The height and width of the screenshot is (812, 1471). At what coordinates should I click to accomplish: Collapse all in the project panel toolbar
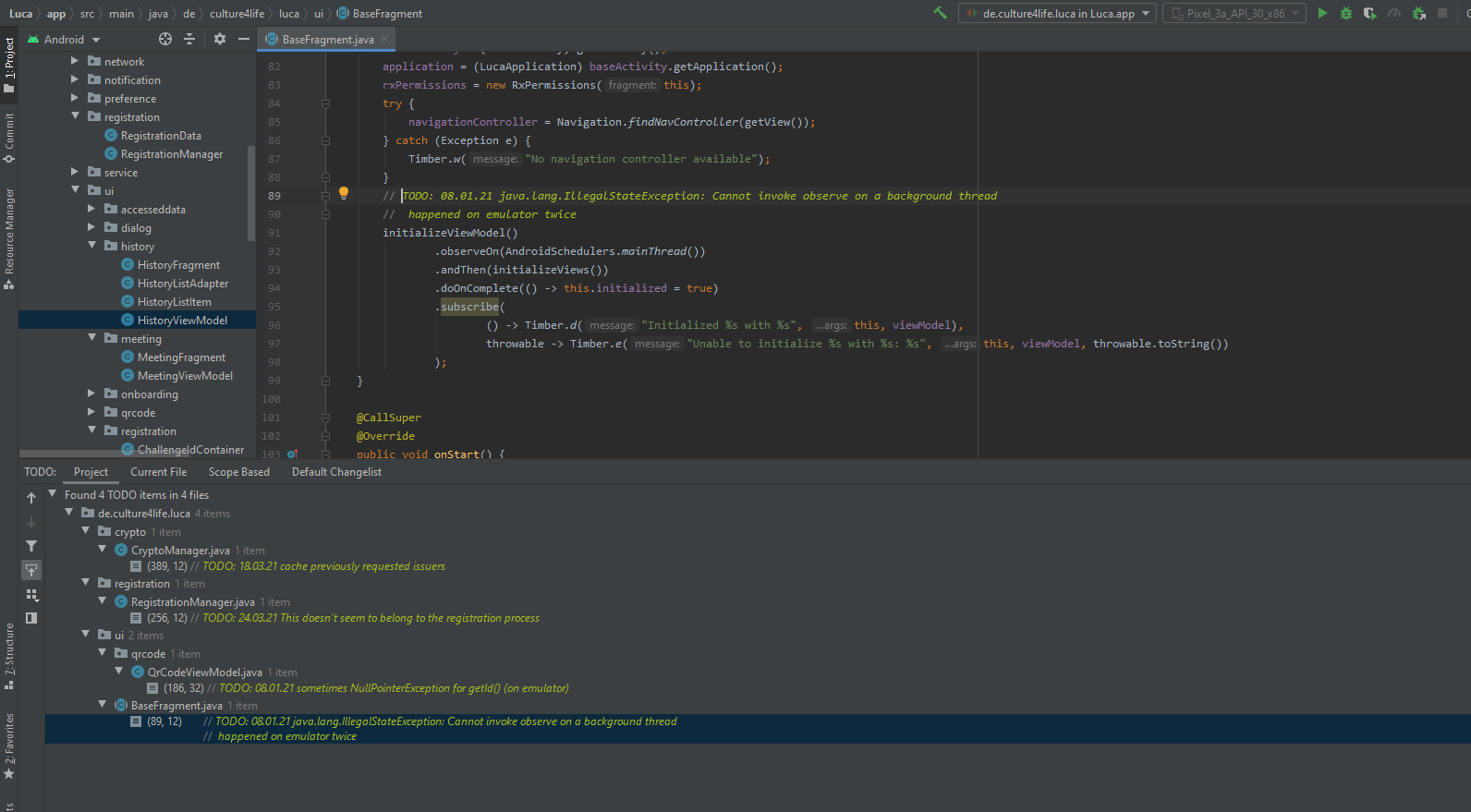pyautogui.click(x=189, y=39)
